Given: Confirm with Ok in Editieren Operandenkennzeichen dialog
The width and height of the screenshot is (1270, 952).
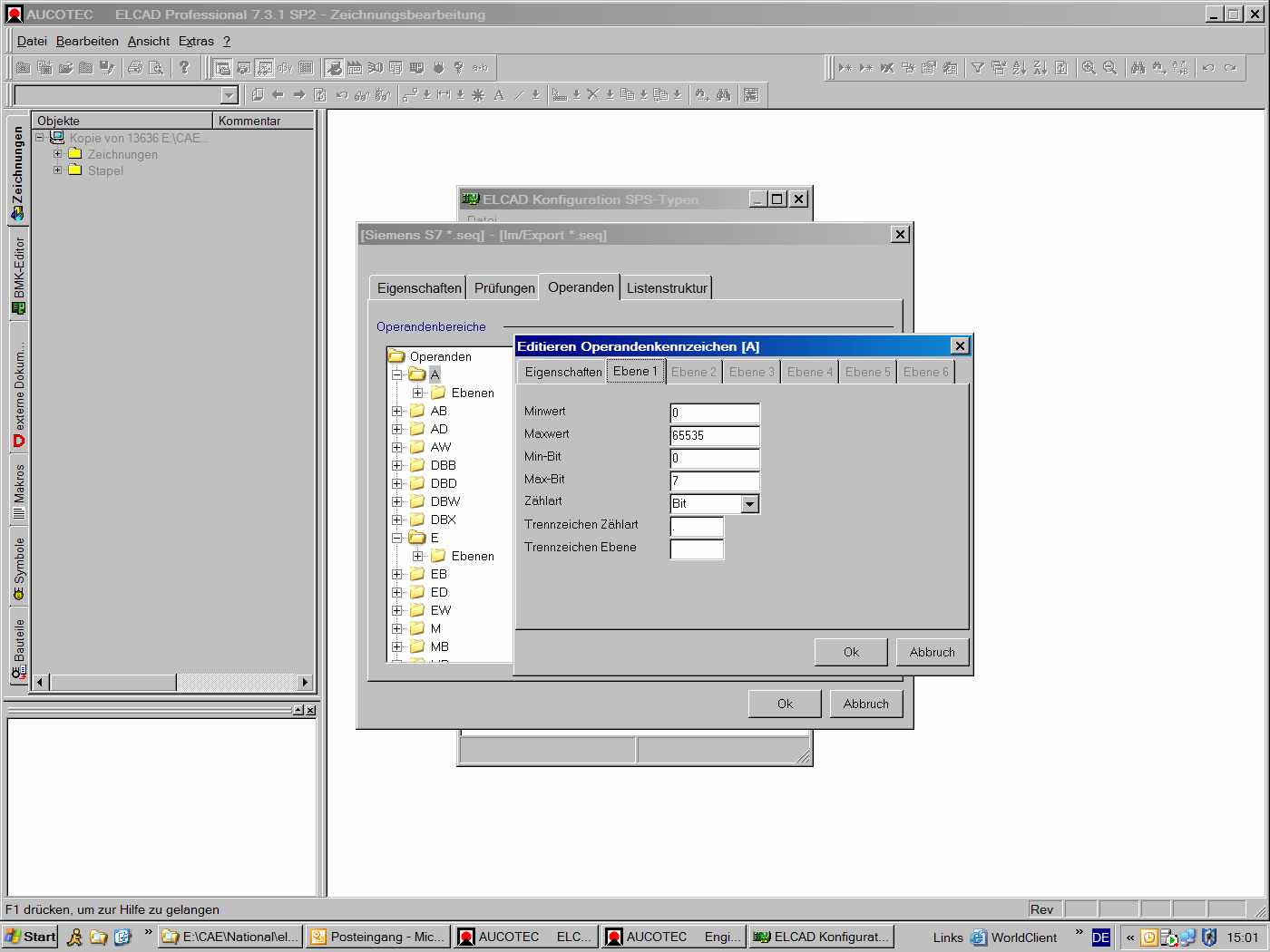Looking at the screenshot, I should coord(851,652).
